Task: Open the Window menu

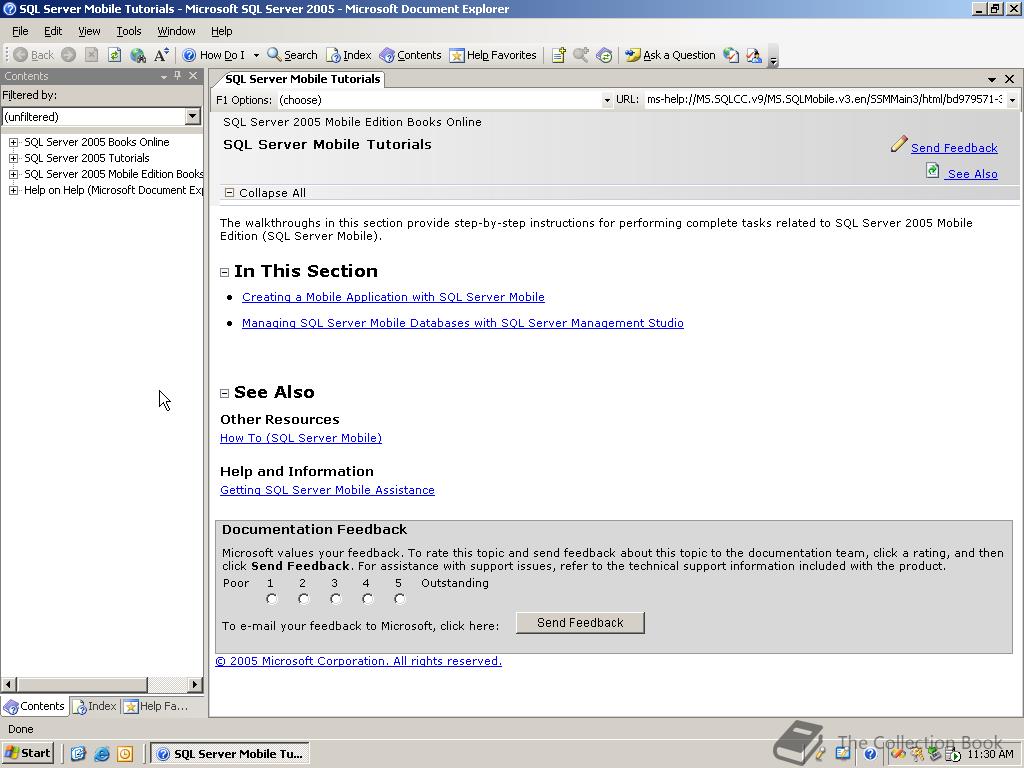Action: click(x=176, y=31)
